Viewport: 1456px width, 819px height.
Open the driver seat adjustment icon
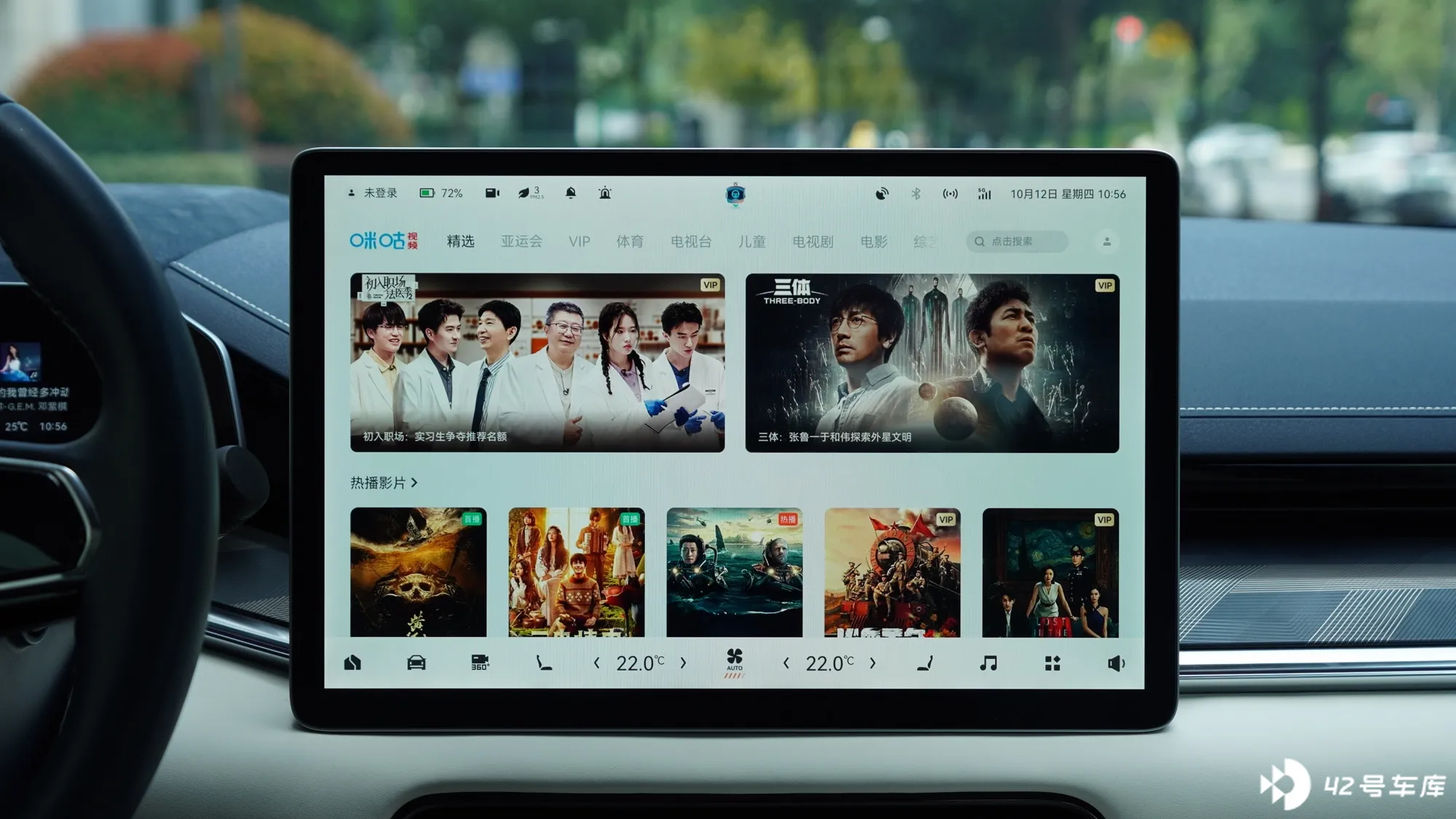click(544, 662)
